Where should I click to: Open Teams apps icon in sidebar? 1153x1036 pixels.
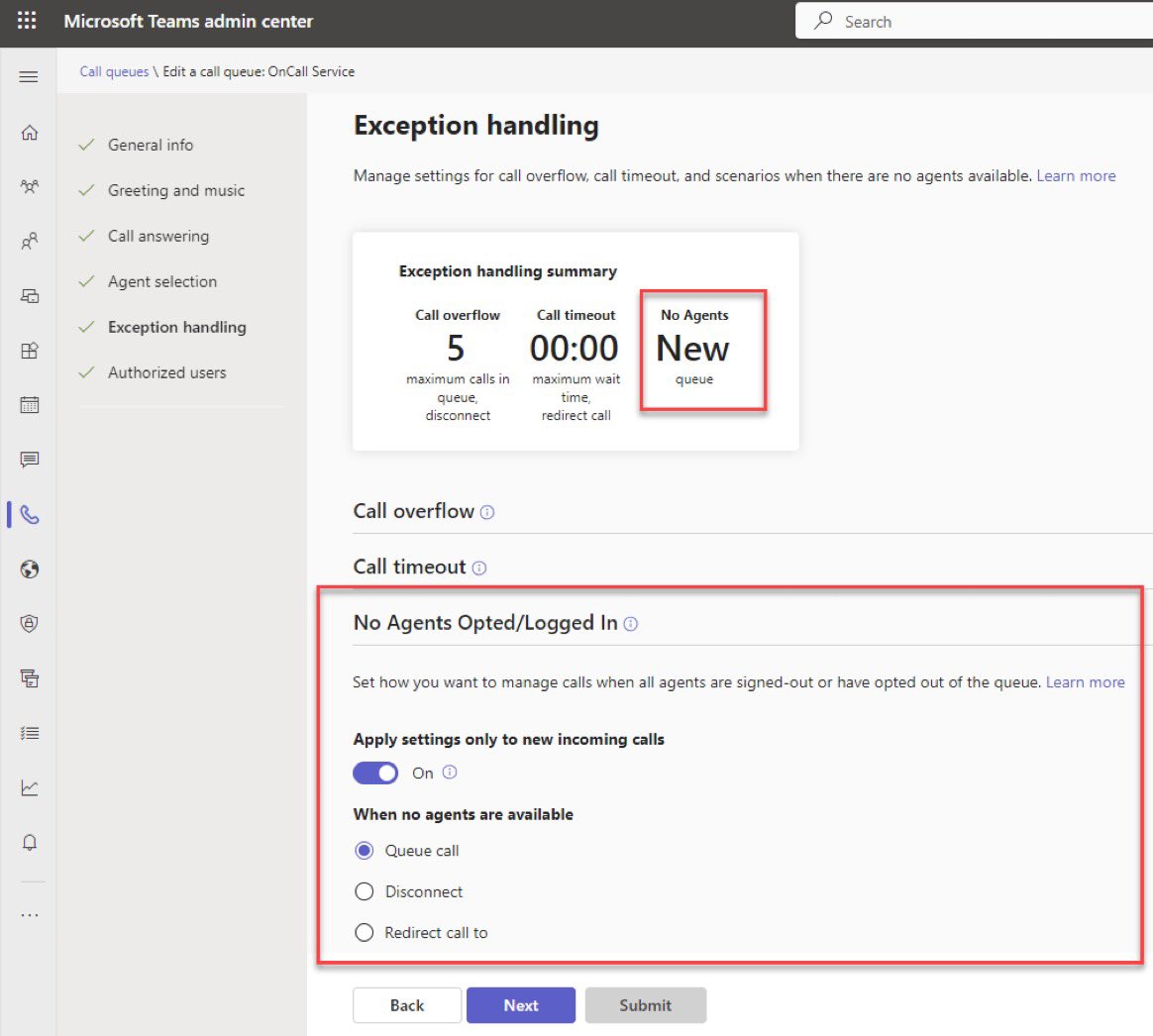30,351
